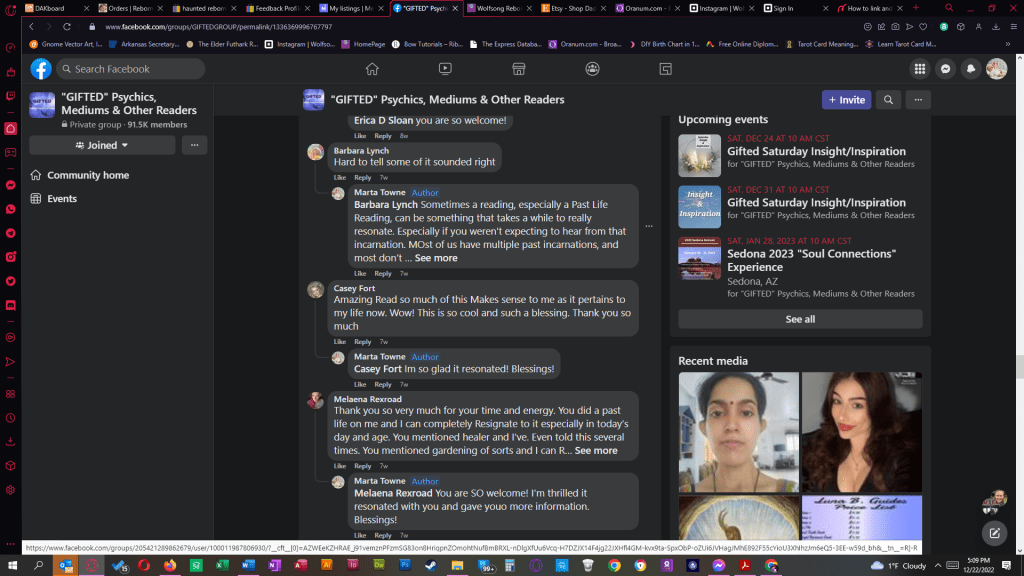Open the Messenger icon in header
The height and width of the screenshot is (576, 1024).
(x=944, y=69)
